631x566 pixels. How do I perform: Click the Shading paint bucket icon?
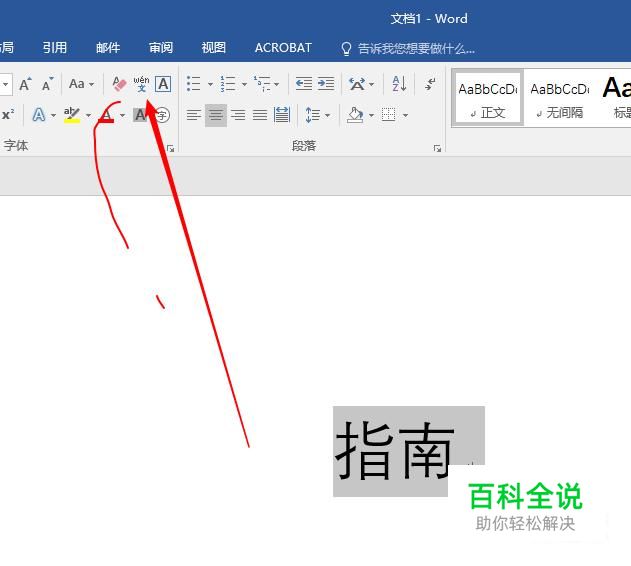click(x=355, y=115)
